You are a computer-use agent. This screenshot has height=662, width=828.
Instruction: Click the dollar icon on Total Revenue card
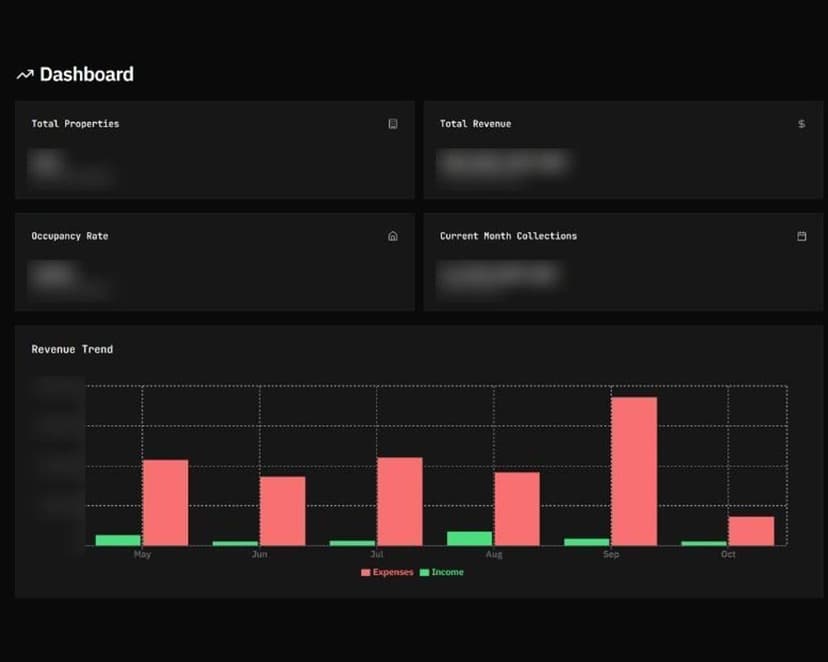click(802, 124)
